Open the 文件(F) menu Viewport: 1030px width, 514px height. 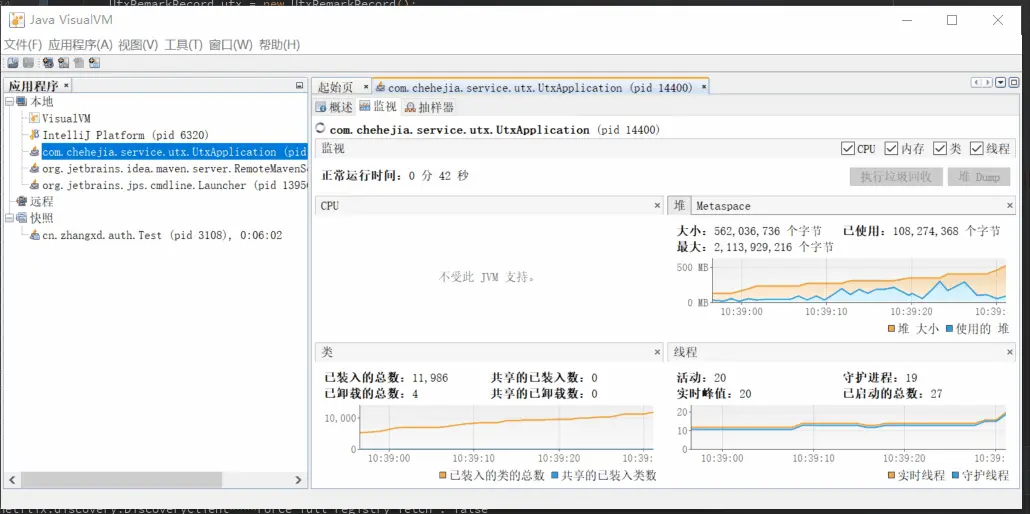coord(23,45)
